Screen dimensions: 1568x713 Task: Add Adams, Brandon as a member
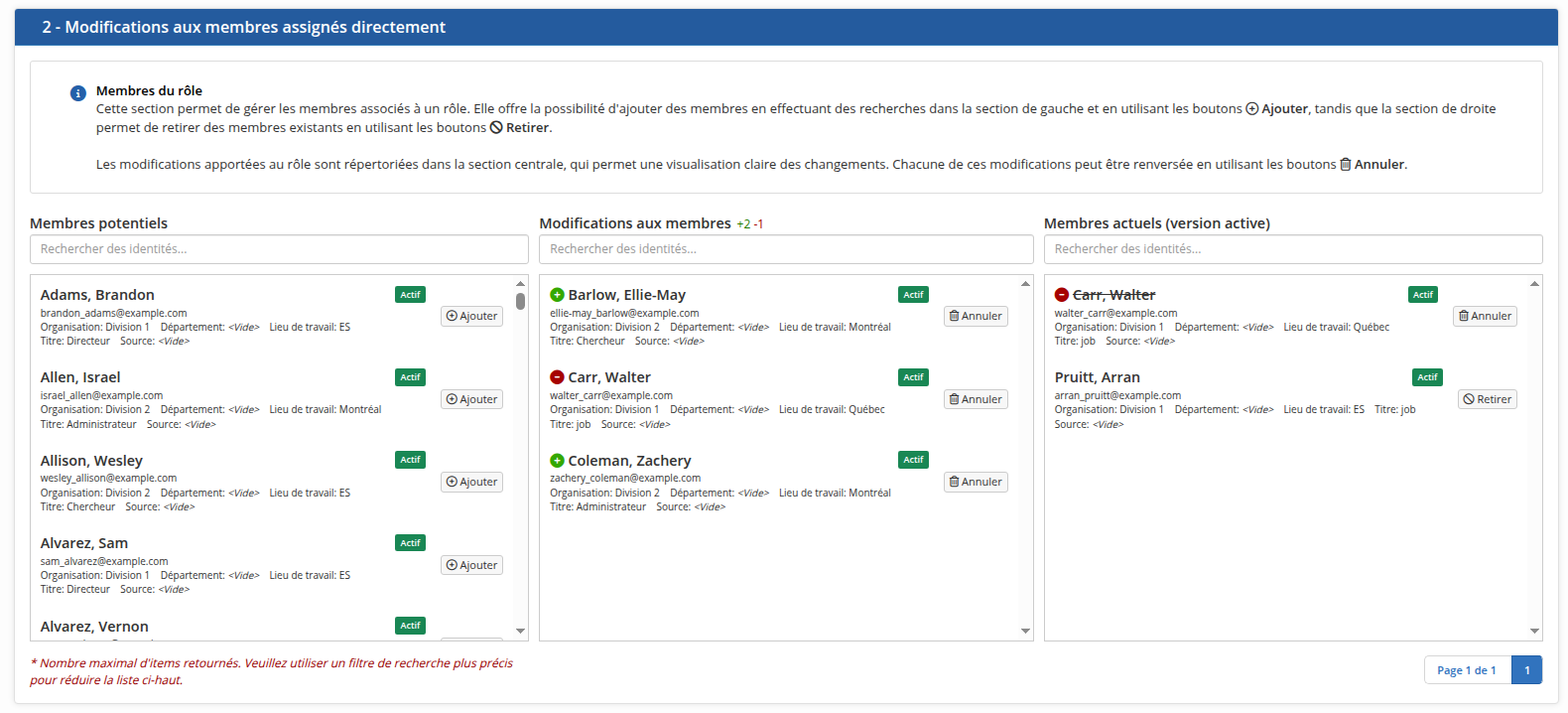coord(471,317)
